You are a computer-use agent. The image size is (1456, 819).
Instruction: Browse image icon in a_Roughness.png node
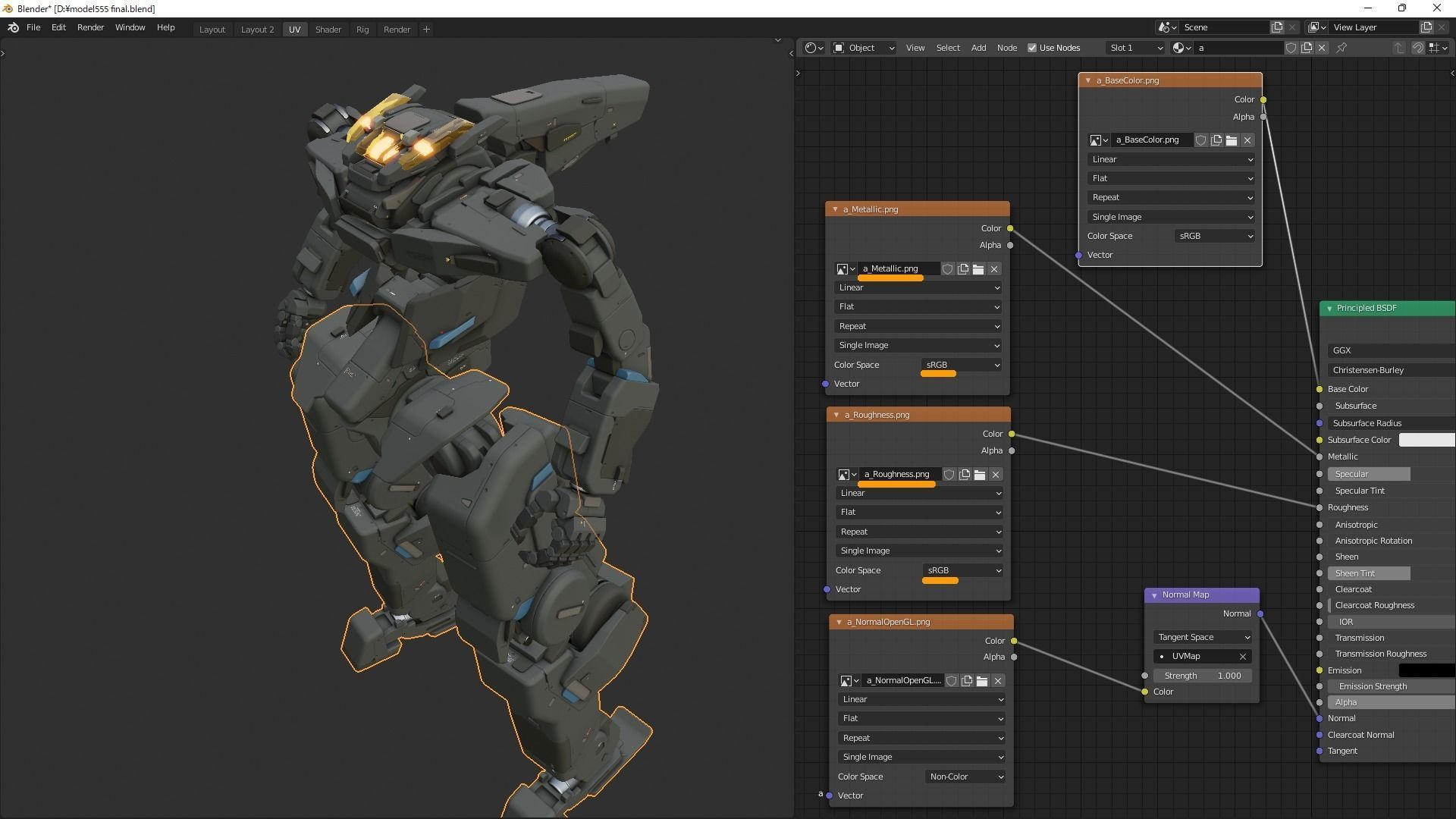point(847,475)
